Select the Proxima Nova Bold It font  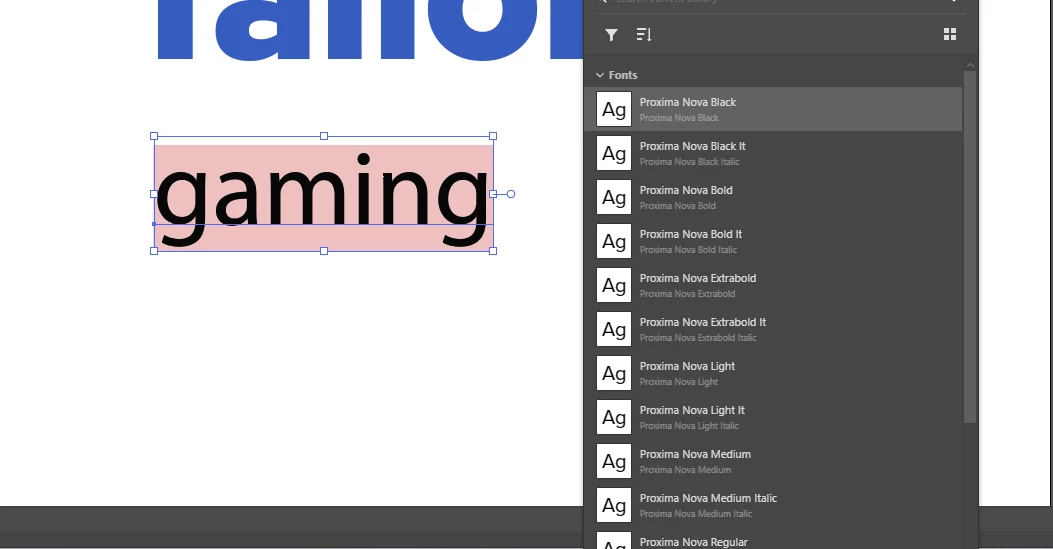coord(774,242)
